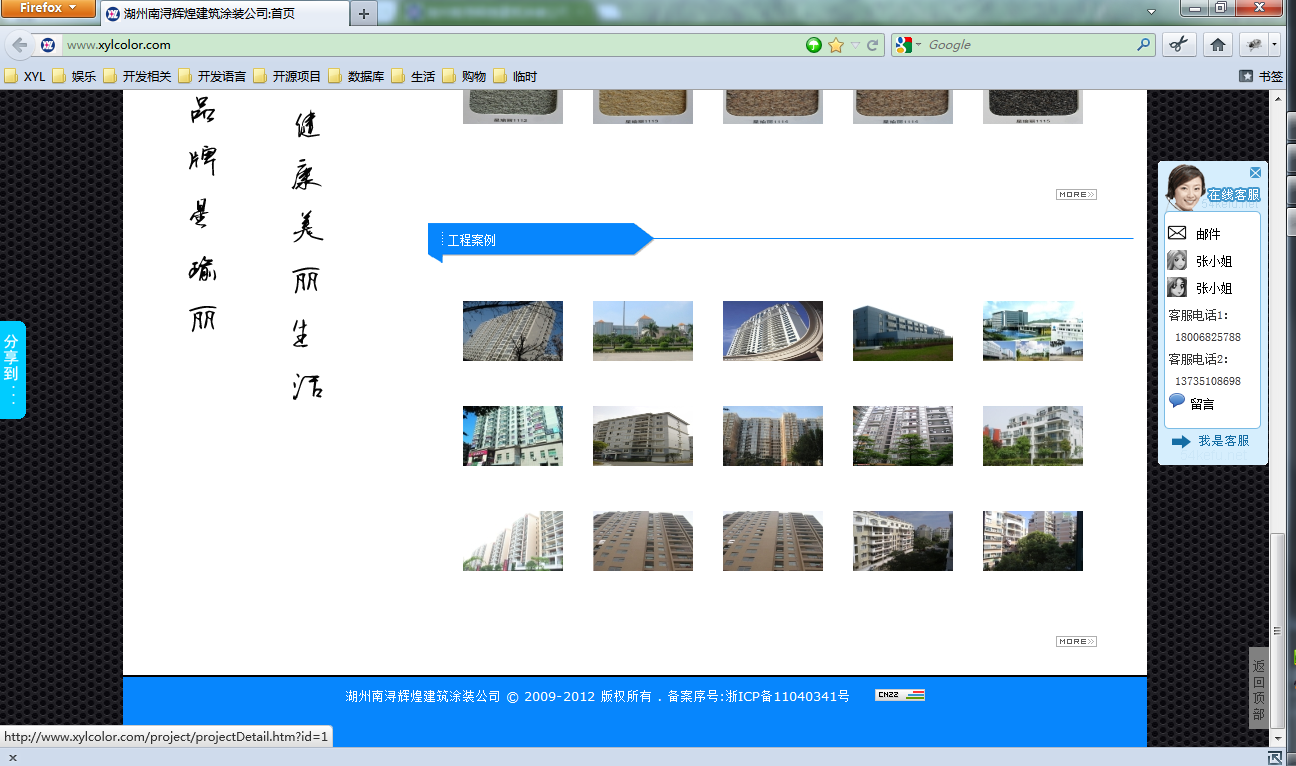Open the XYL bookmark folder

pos(25,76)
